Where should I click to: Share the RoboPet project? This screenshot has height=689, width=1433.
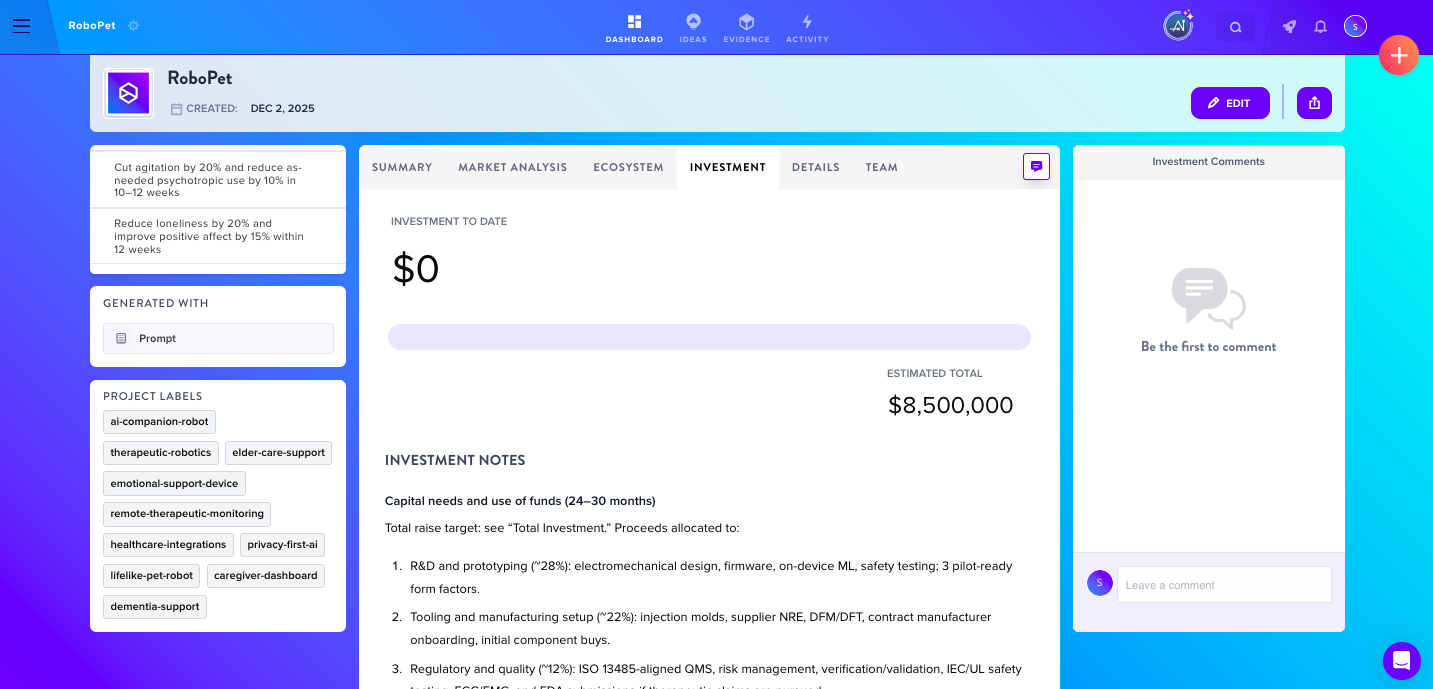point(1314,103)
